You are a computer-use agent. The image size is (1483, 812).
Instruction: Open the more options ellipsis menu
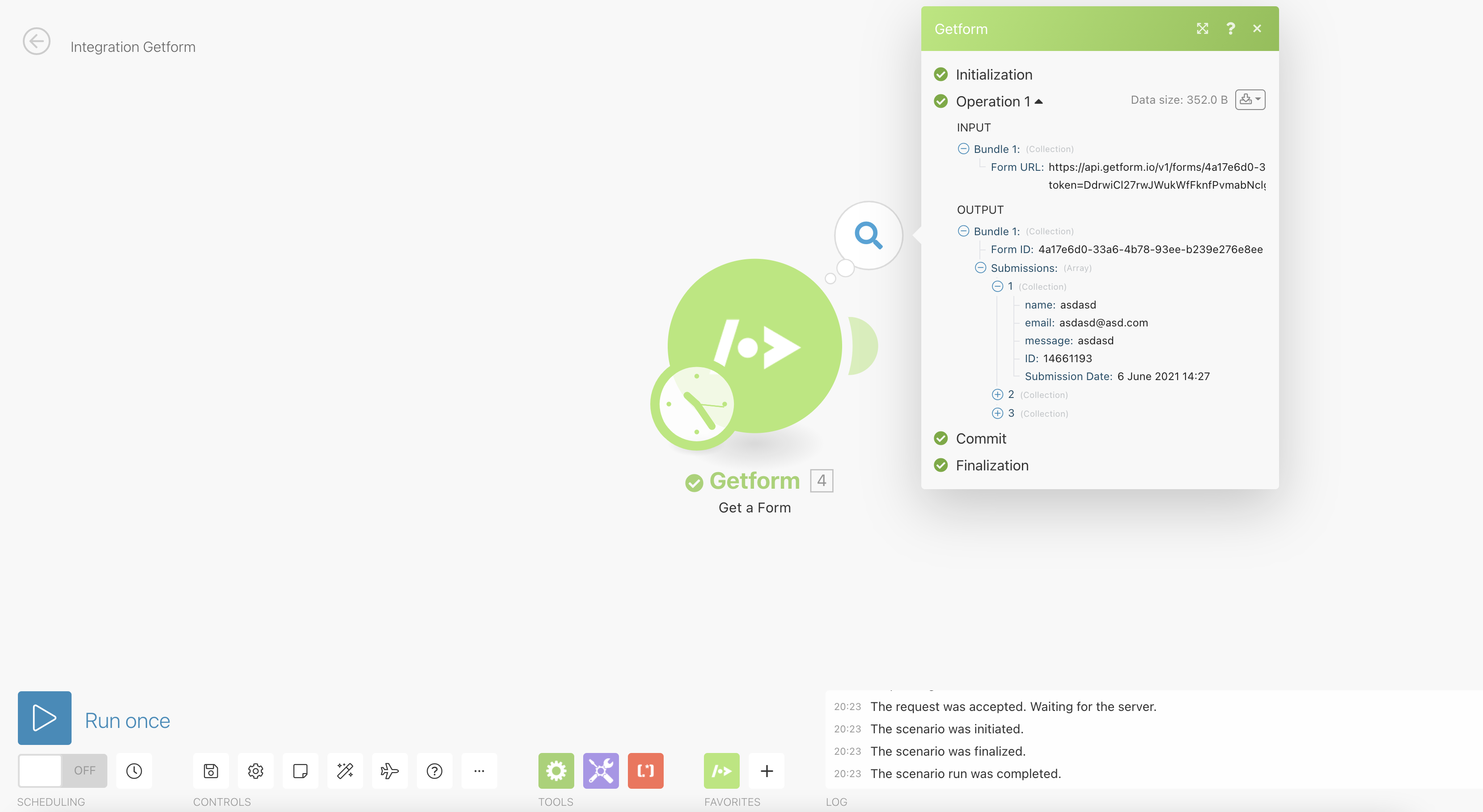(x=479, y=770)
